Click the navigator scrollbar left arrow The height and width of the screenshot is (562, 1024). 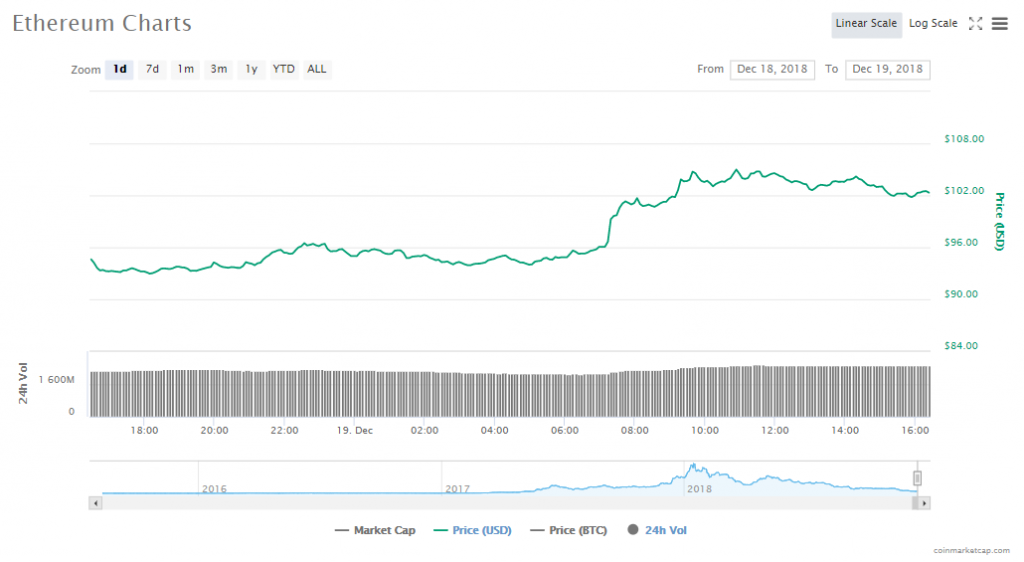coord(96,503)
